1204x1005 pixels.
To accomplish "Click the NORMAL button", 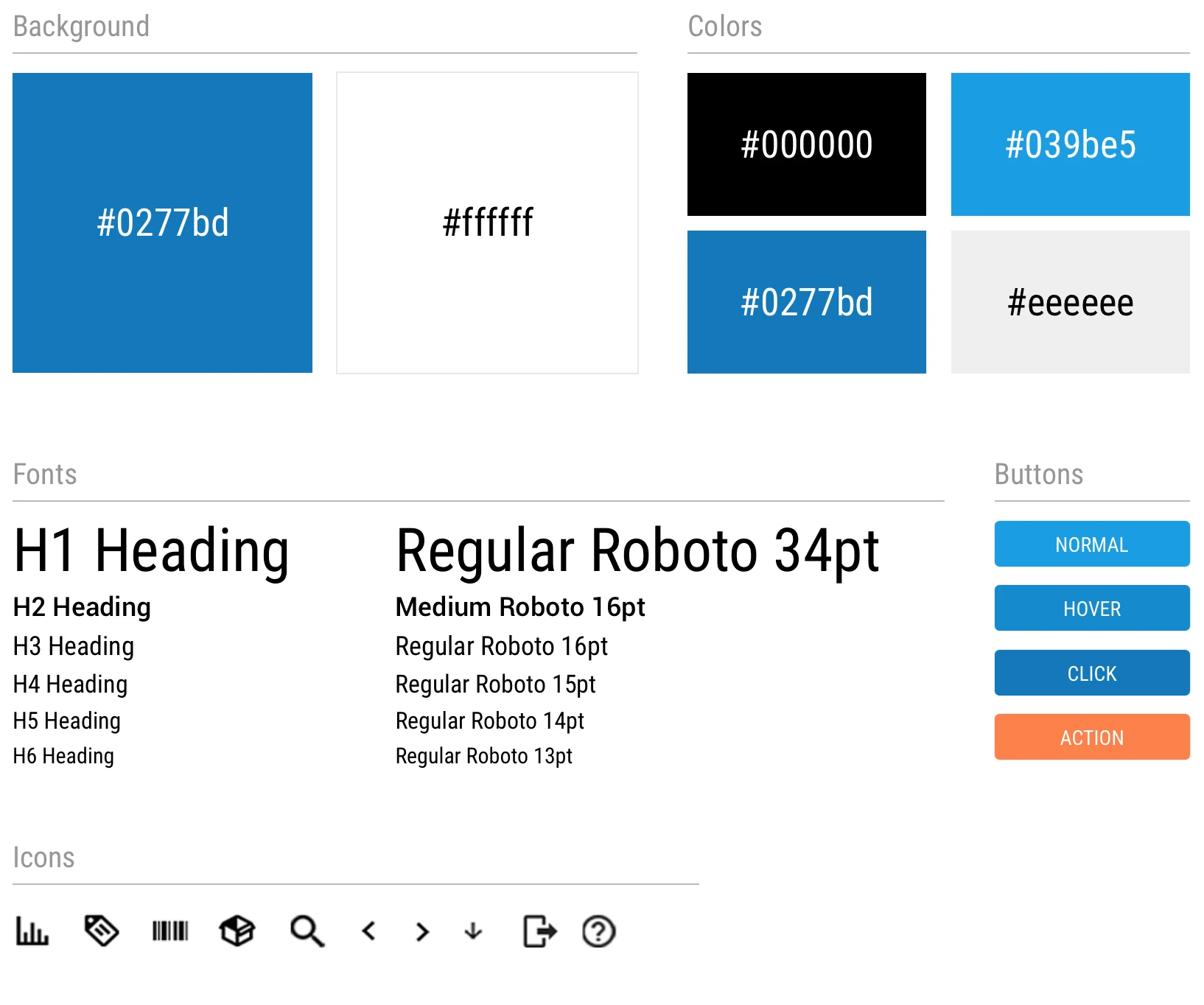I will pyautogui.click(x=1092, y=544).
